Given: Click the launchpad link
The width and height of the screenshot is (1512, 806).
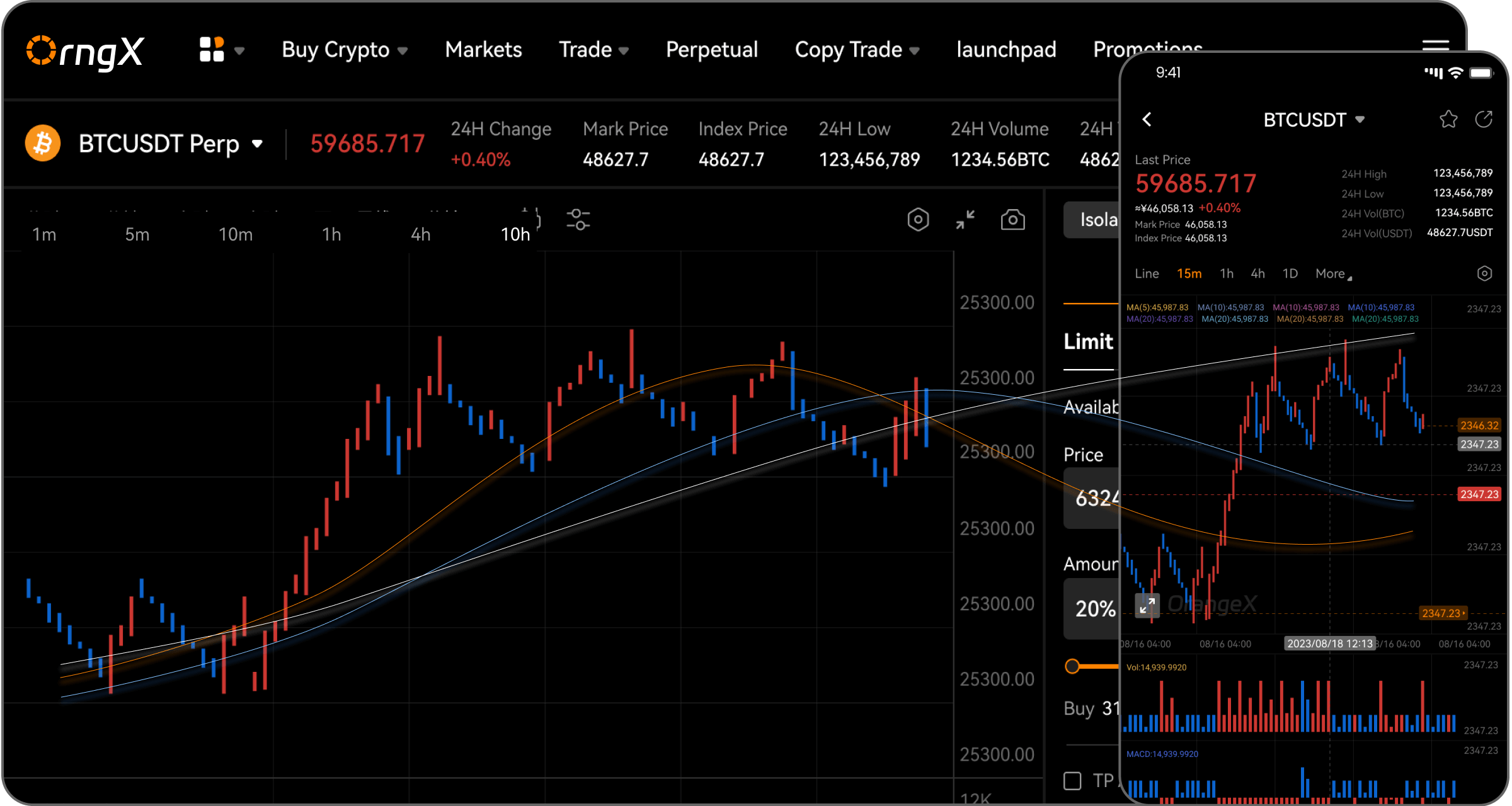Looking at the screenshot, I should pyautogui.click(x=1006, y=49).
